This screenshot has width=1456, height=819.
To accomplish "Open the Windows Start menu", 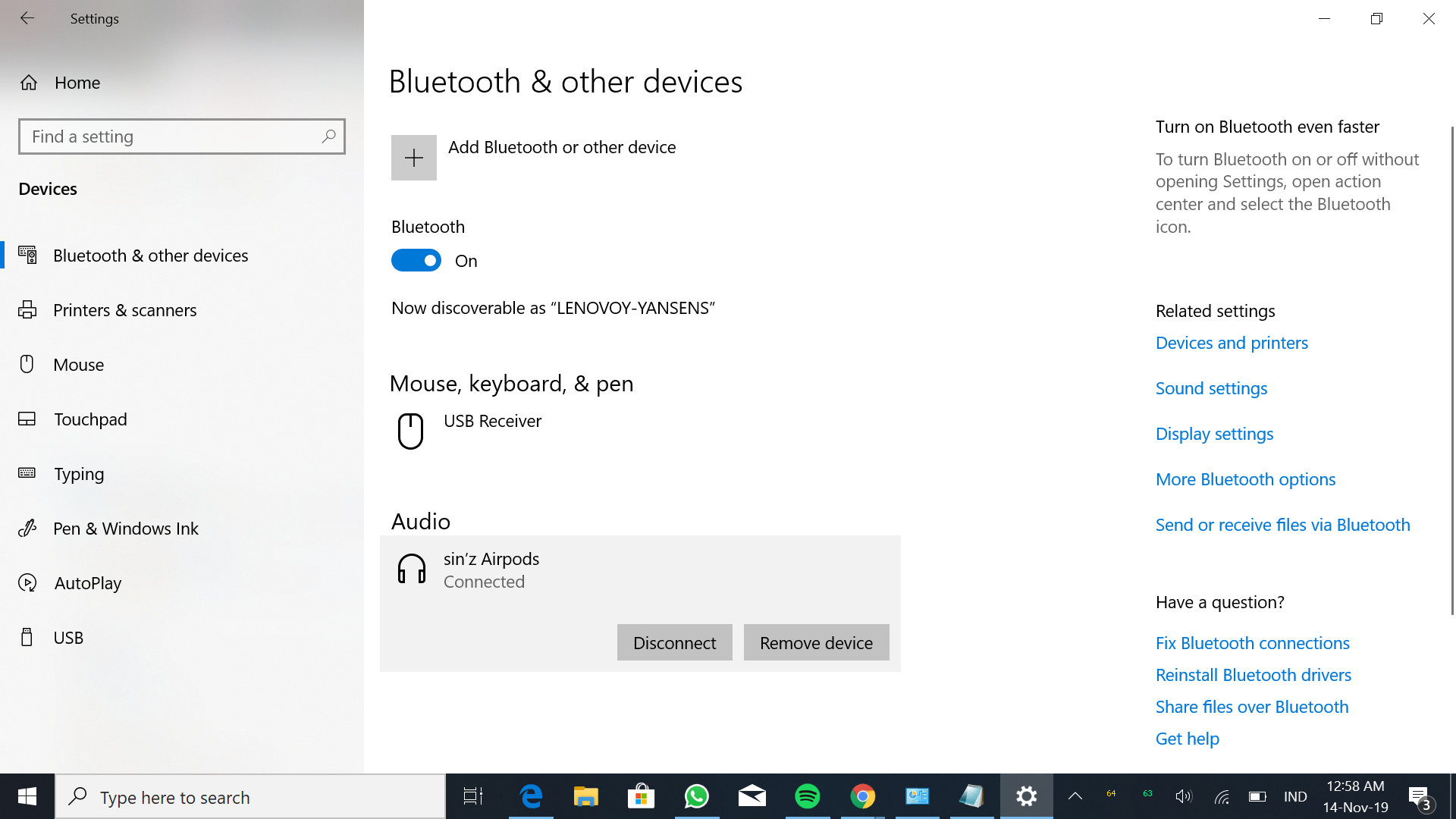I will pos(27,796).
